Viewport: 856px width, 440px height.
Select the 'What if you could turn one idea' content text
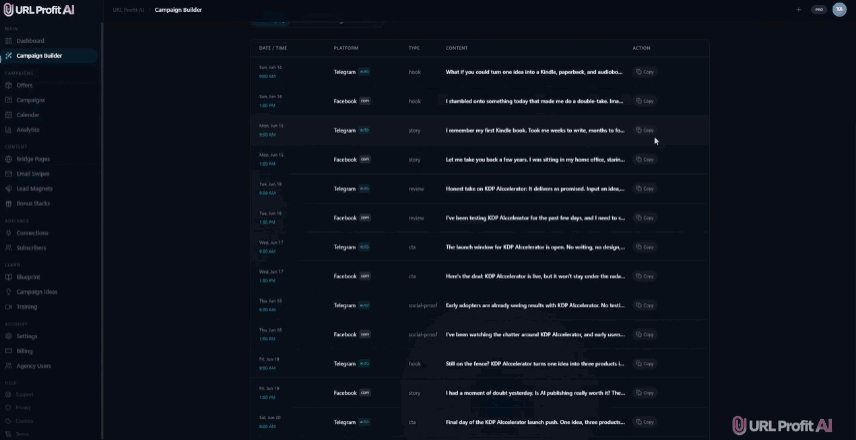tap(534, 72)
